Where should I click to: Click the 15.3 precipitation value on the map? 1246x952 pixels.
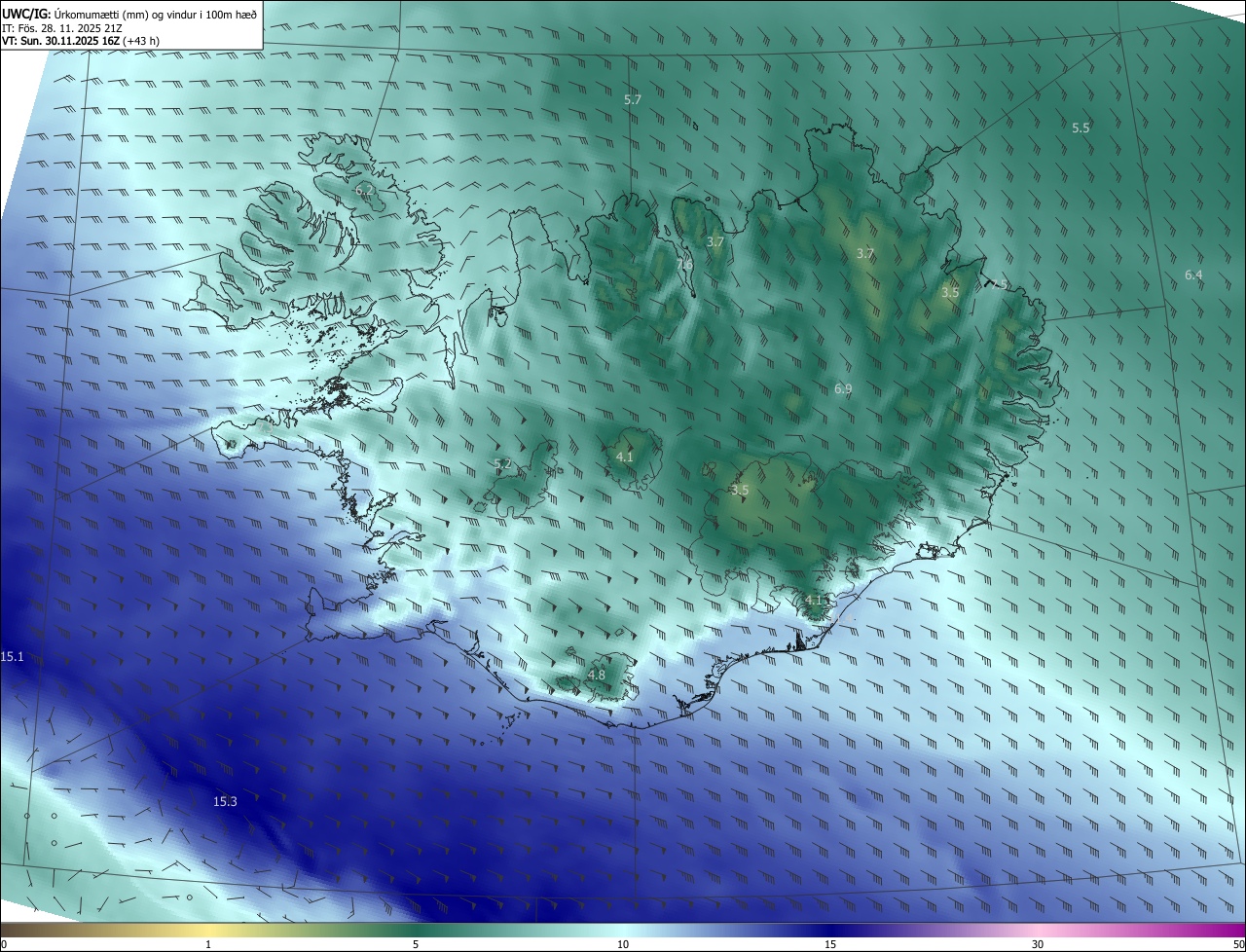click(x=225, y=801)
